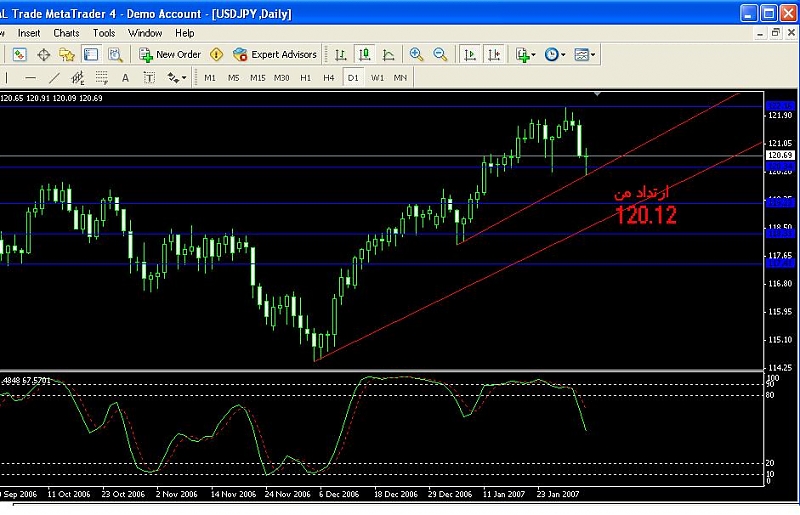
Task: Toggle the chart shift button
Action: [493, 55]
